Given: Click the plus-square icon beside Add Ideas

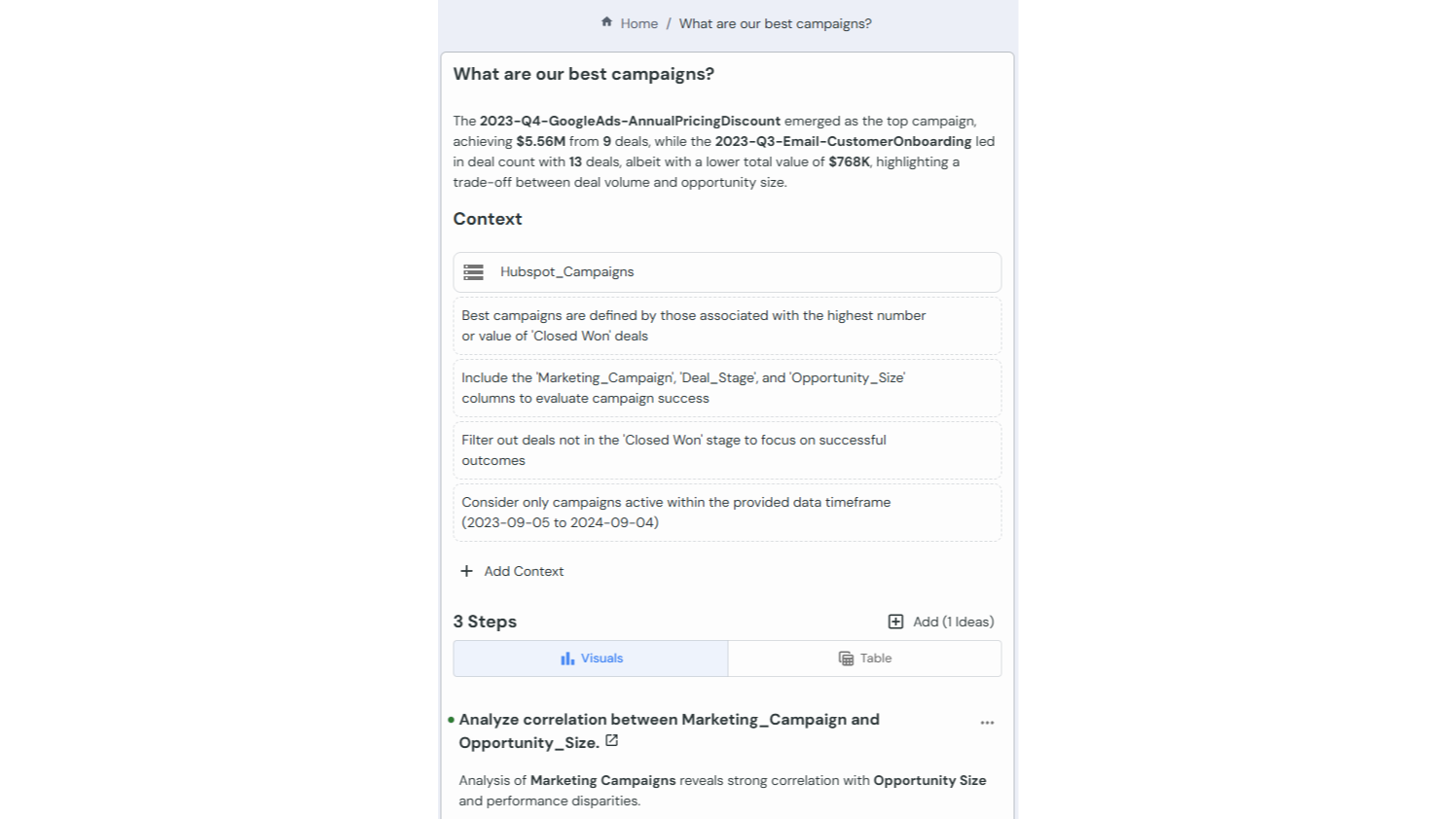Looking at the screenshot, I should 895,622.
